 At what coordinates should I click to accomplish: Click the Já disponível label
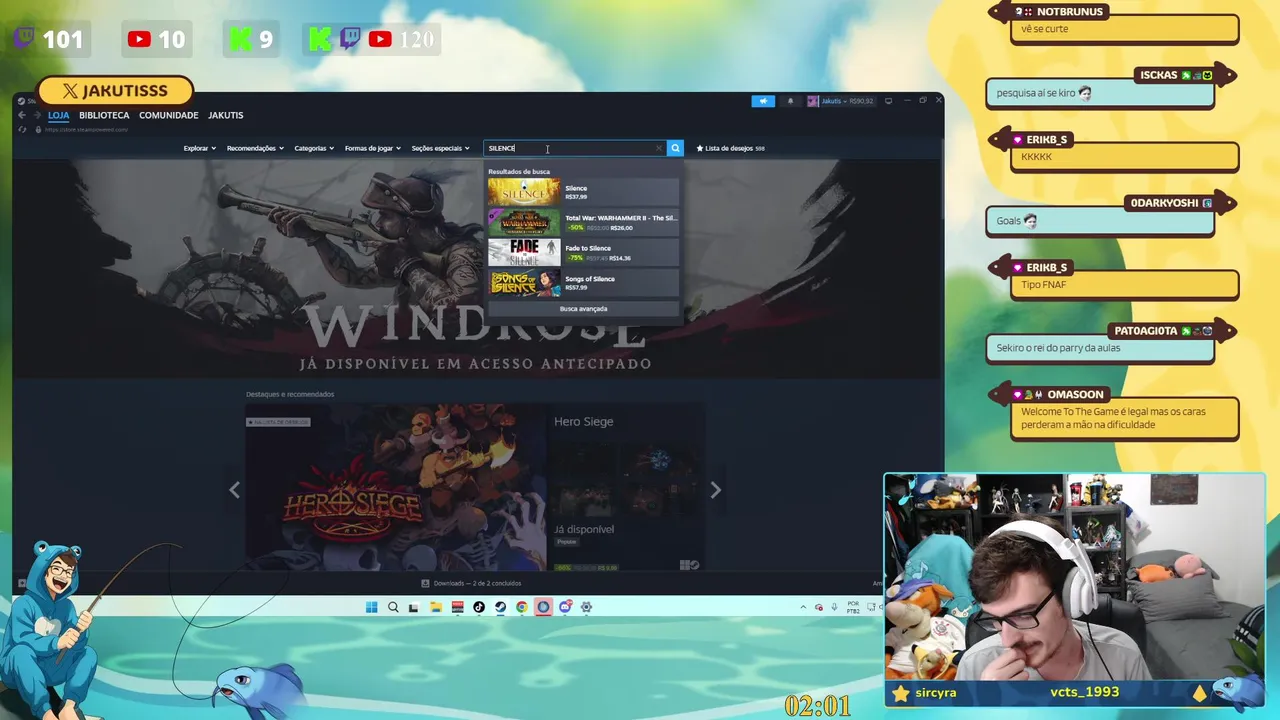583,529
